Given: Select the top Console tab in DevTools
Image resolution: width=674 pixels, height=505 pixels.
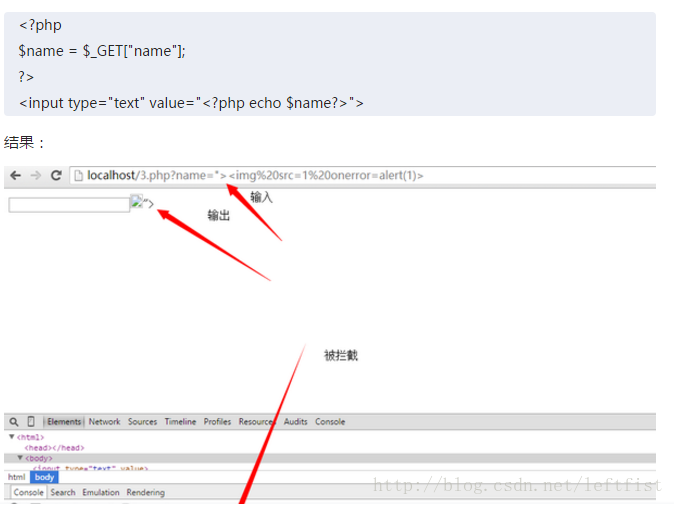Looking at the screenshot, I should click(330, 422).
